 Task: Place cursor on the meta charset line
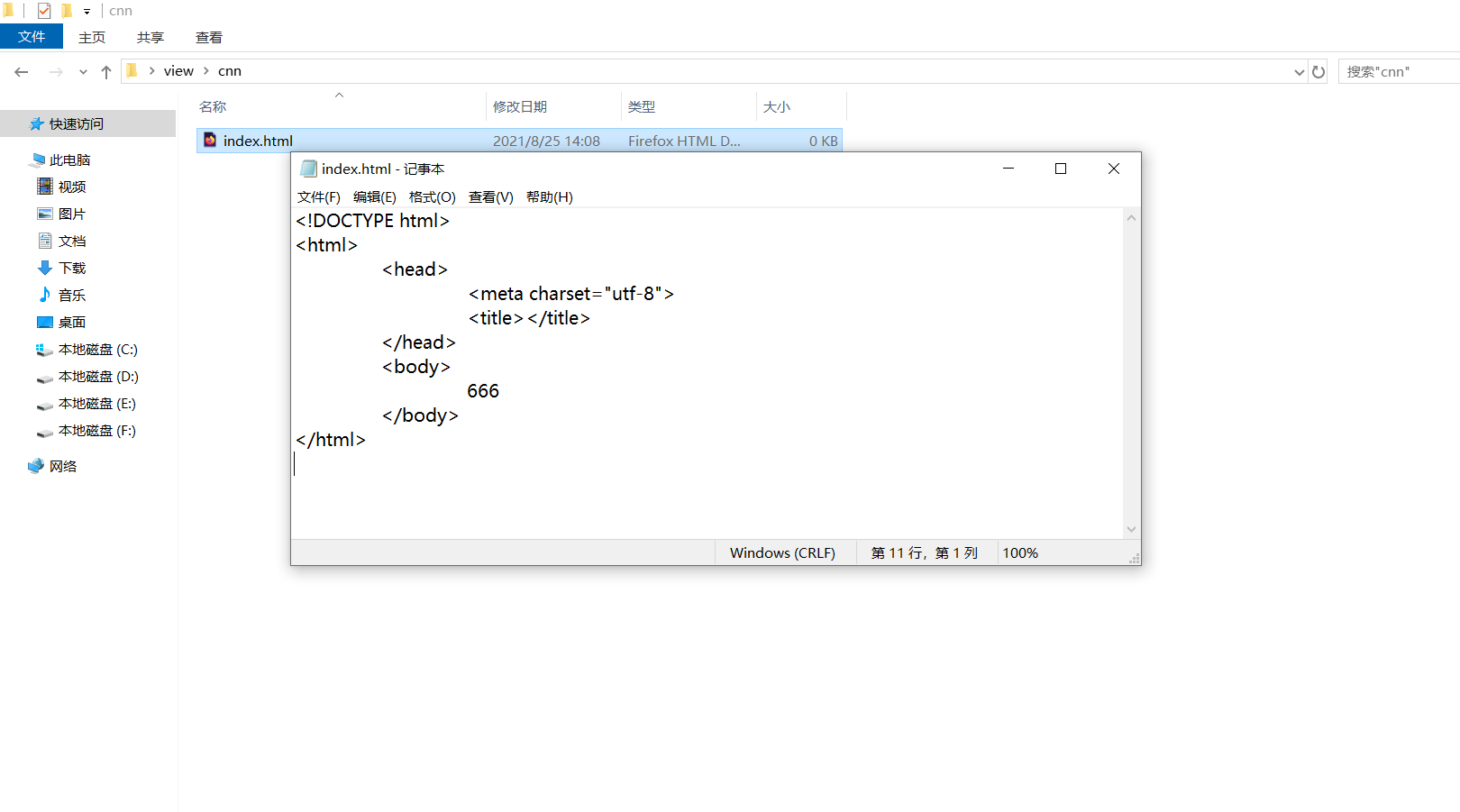571,294
